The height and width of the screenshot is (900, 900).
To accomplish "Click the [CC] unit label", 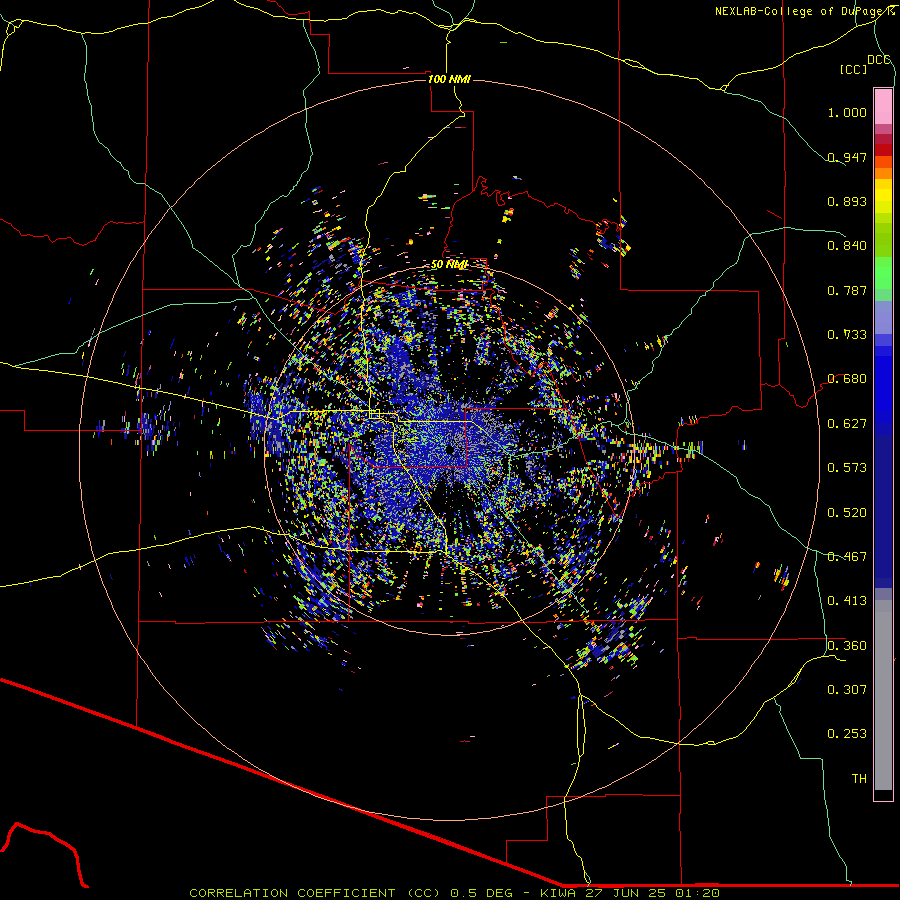I will [x=854, y=69].
